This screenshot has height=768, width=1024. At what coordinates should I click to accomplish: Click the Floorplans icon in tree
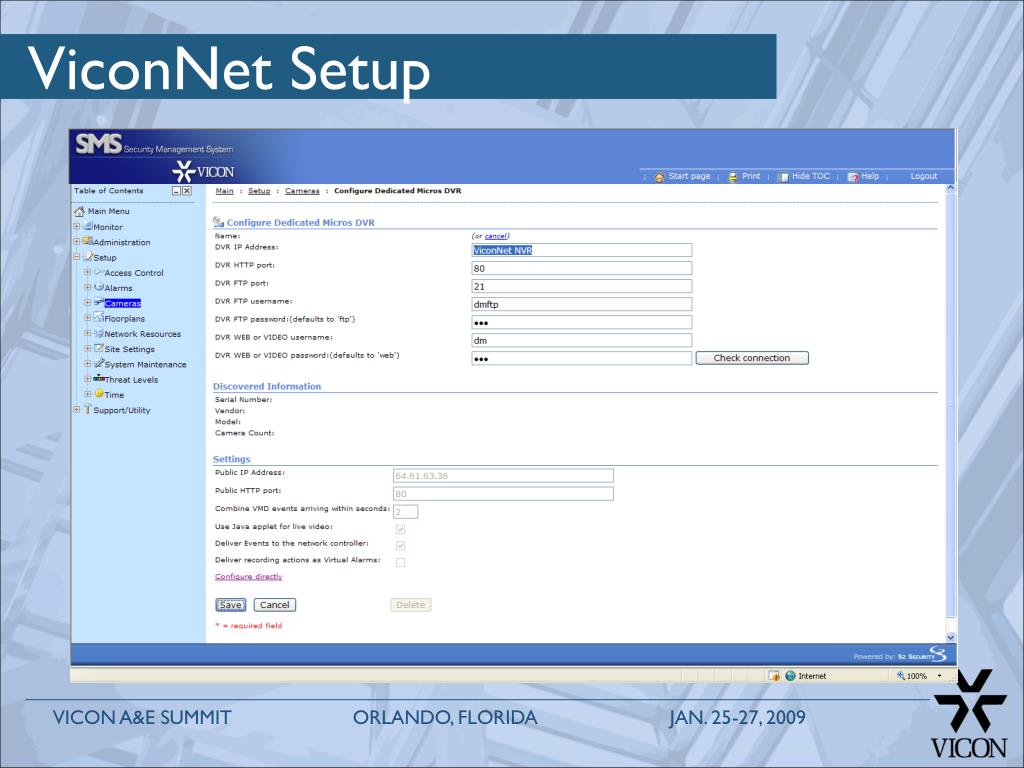pos(99,317)
